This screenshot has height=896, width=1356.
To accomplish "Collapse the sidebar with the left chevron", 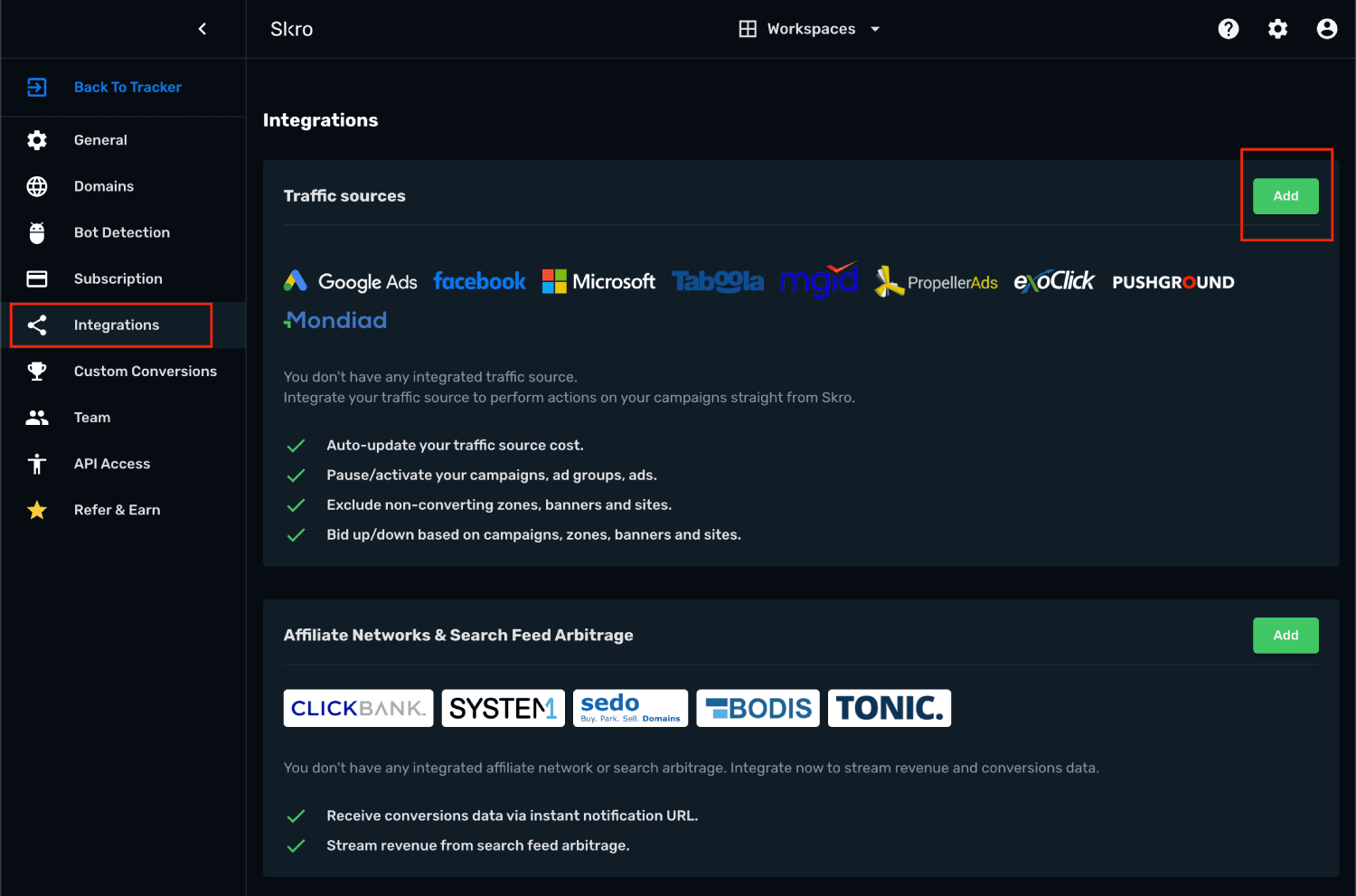I will coord(202,29).
